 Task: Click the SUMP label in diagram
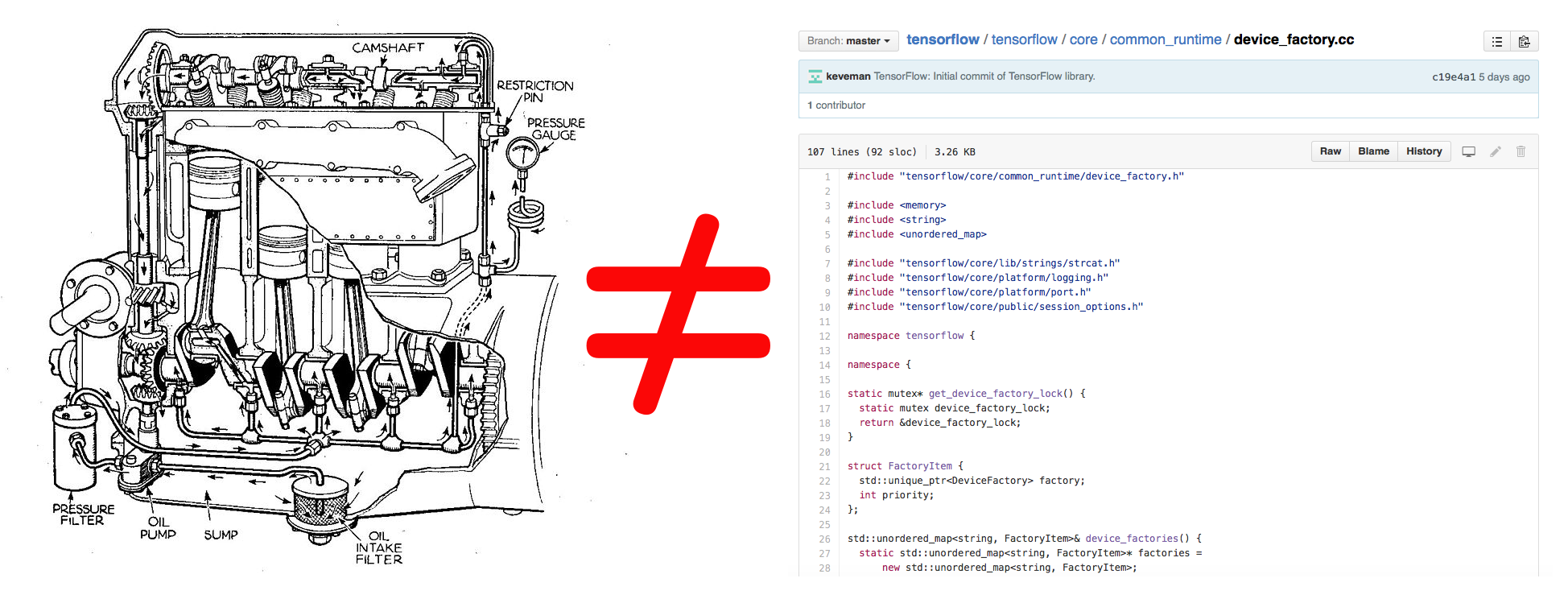click(x=221, y=535)
